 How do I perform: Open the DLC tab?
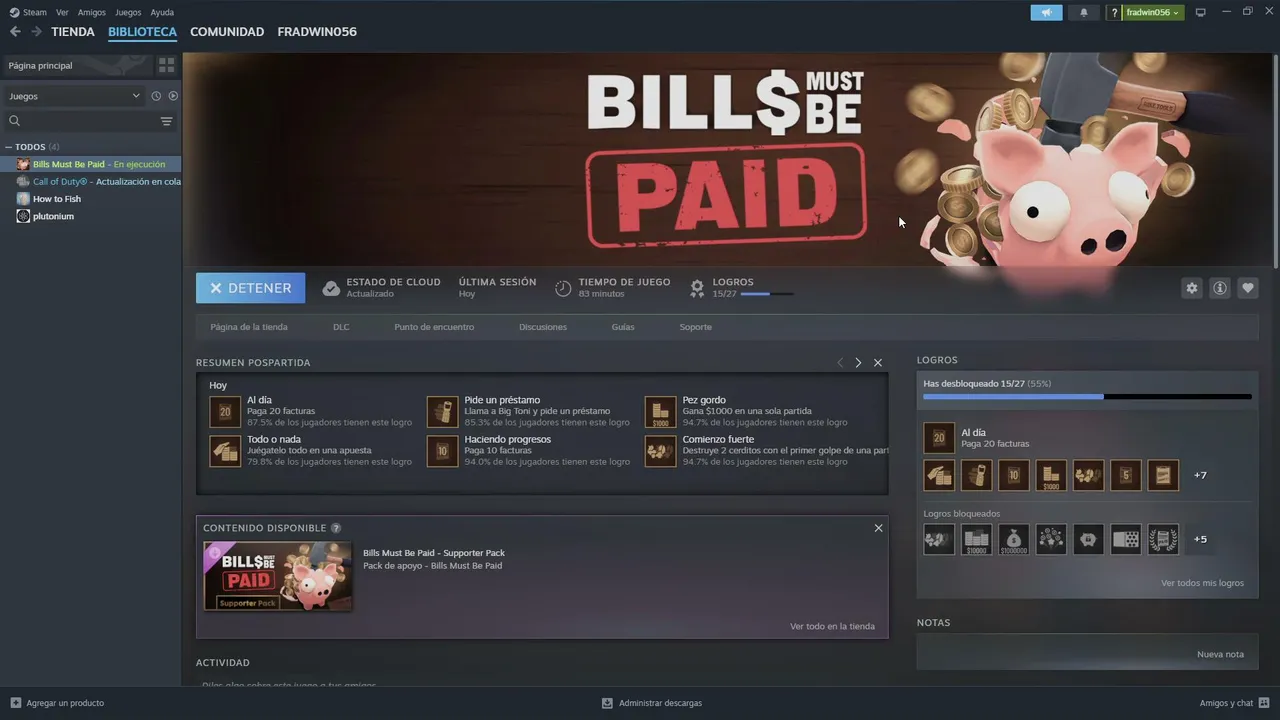(x=341, y=327)
